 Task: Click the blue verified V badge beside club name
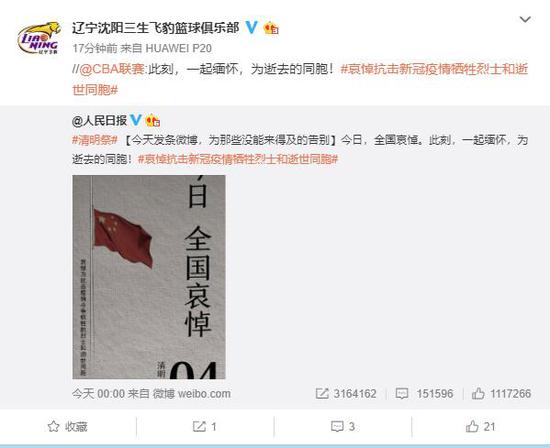tap(251, 27)
